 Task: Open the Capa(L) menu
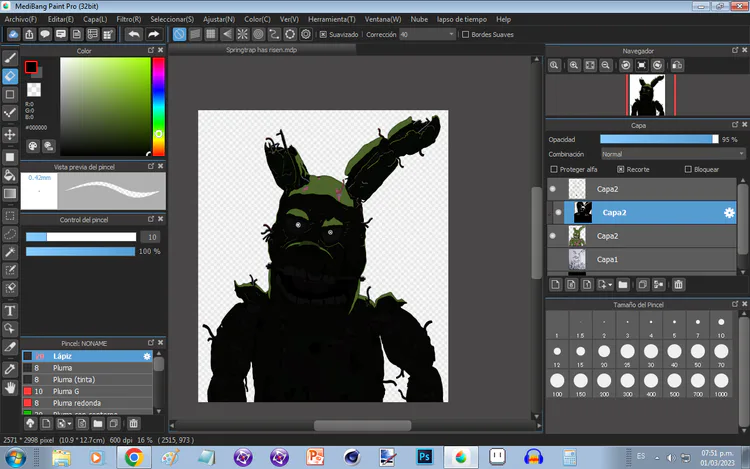click(95, 19)
